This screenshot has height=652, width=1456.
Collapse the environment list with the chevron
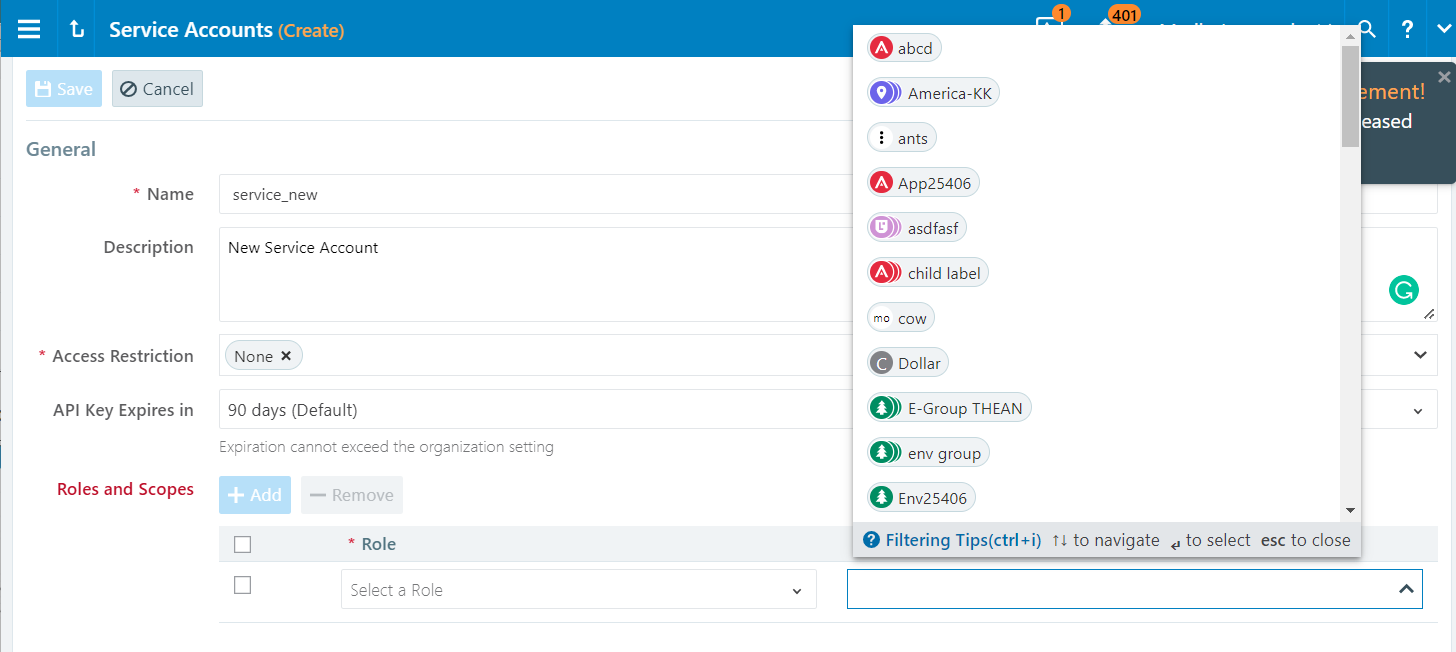[1407, 589]
